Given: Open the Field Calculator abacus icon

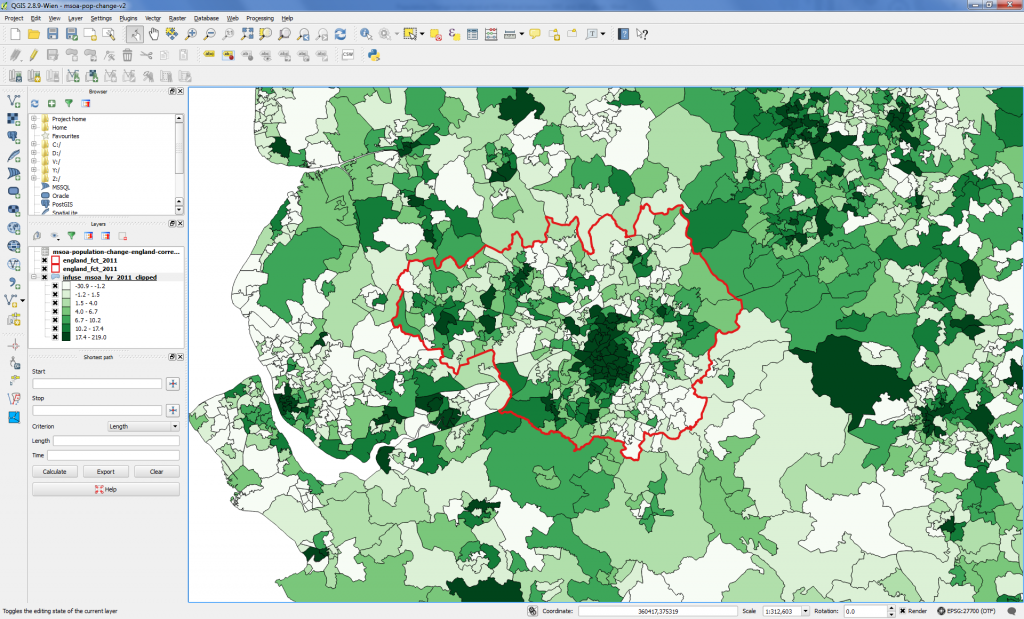Looking at the screenshot, I should pos(491,34).
